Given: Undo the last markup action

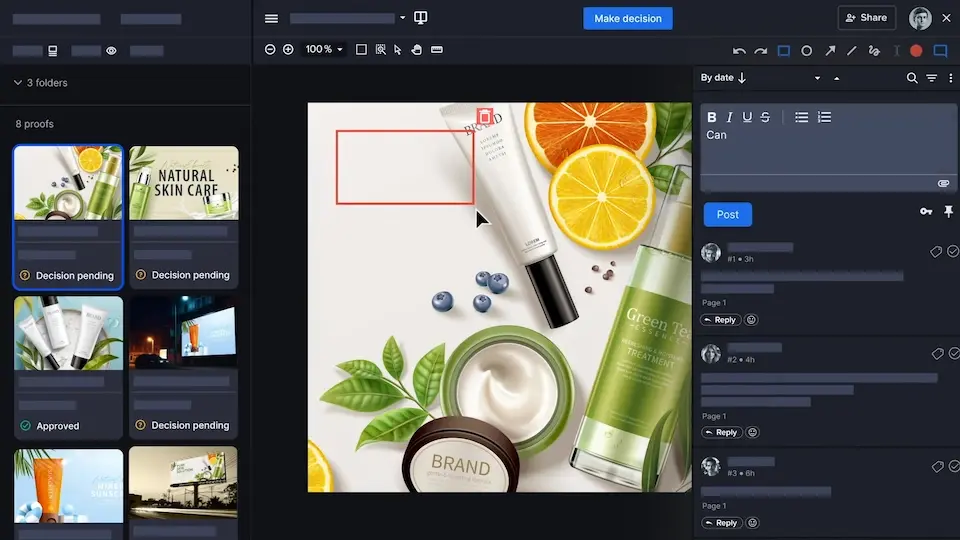Looking at the screenshot, I should click(x=739, y=50).
